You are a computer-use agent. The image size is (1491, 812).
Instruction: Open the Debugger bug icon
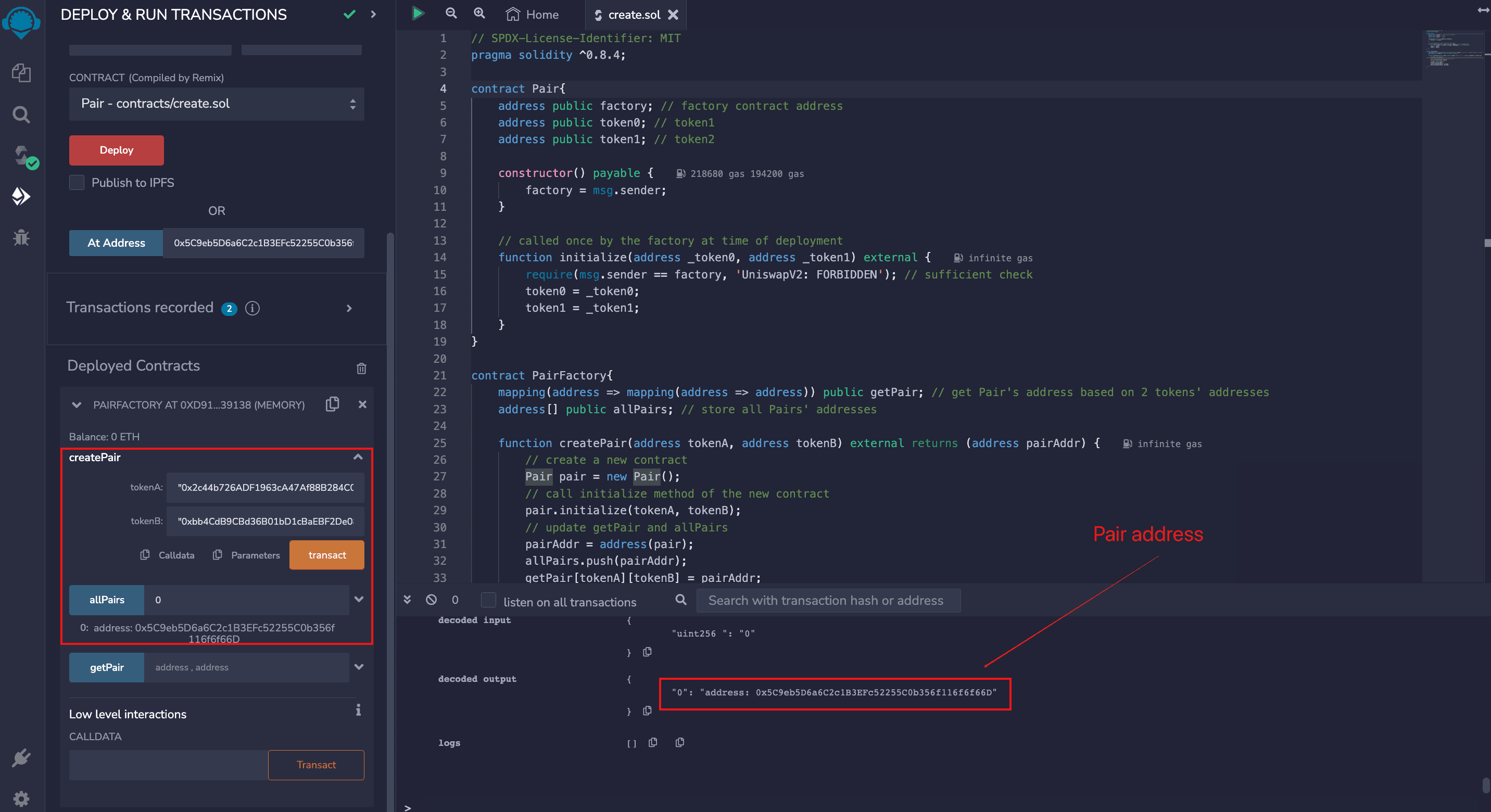coord(21,237)
